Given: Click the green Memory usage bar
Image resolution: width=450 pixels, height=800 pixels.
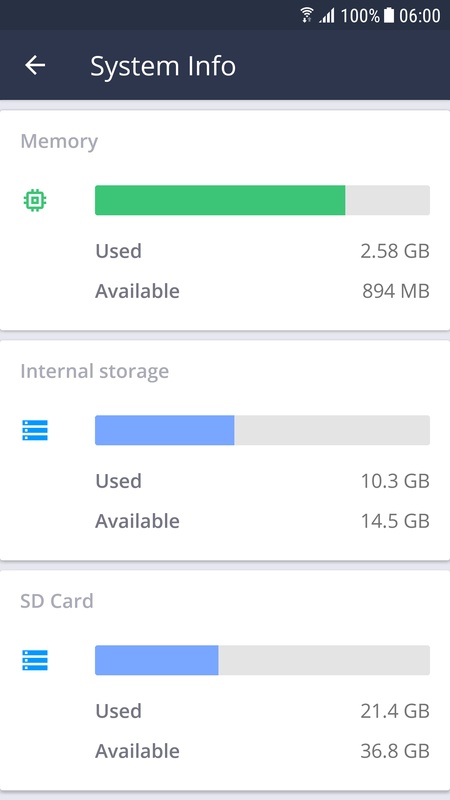Looking at the screenshot, I should [x=262, y=200].
